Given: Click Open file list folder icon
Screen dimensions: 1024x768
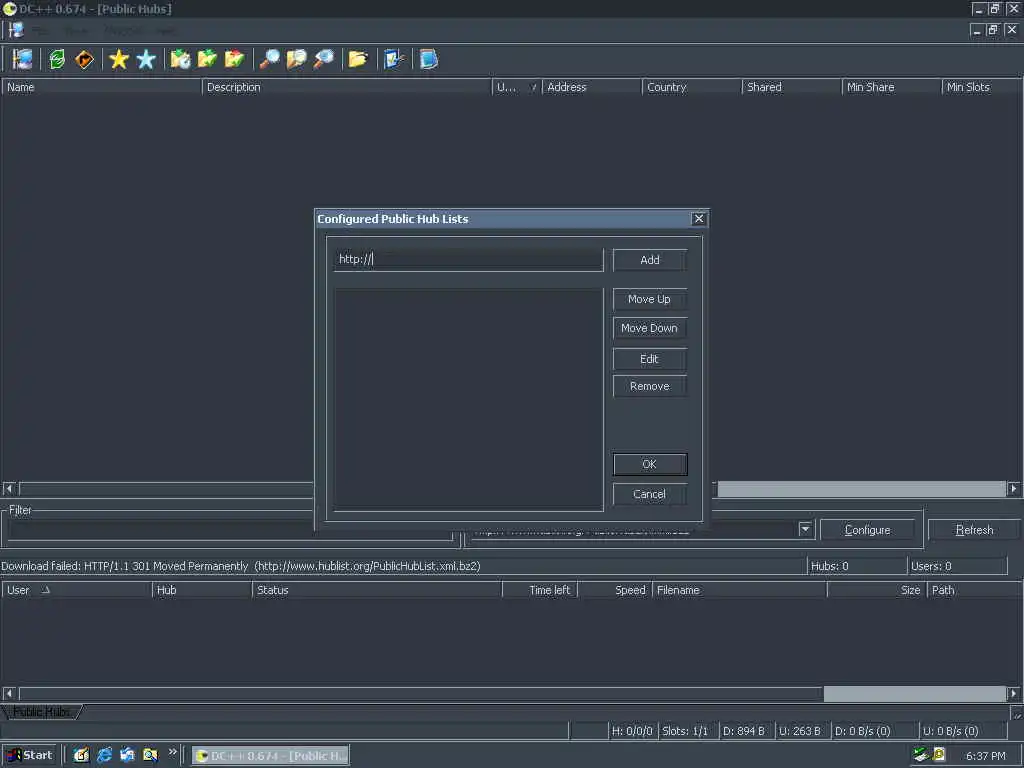Looking at the screenshot, I should click(358, 59).
